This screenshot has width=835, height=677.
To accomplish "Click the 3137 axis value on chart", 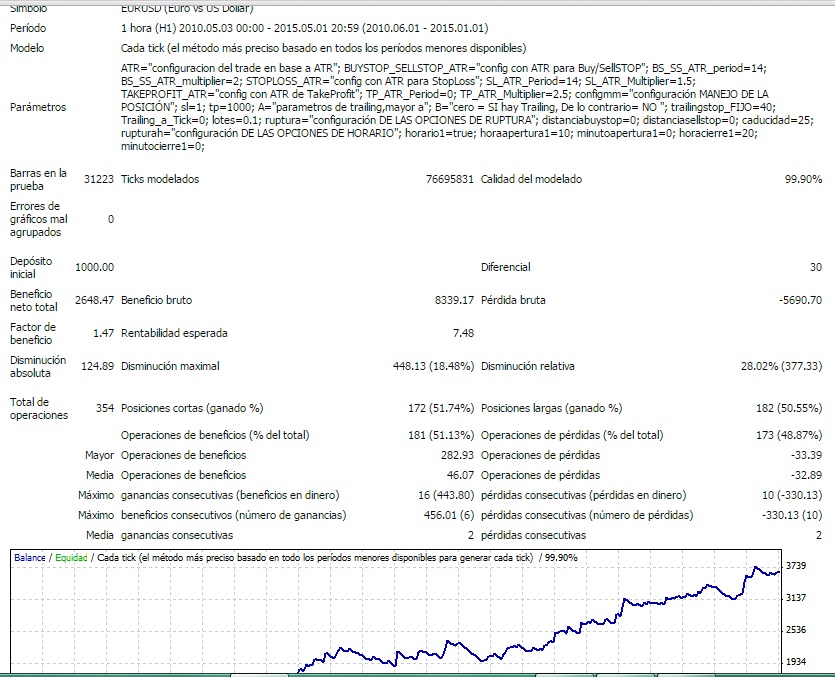I will click(794, 598).
